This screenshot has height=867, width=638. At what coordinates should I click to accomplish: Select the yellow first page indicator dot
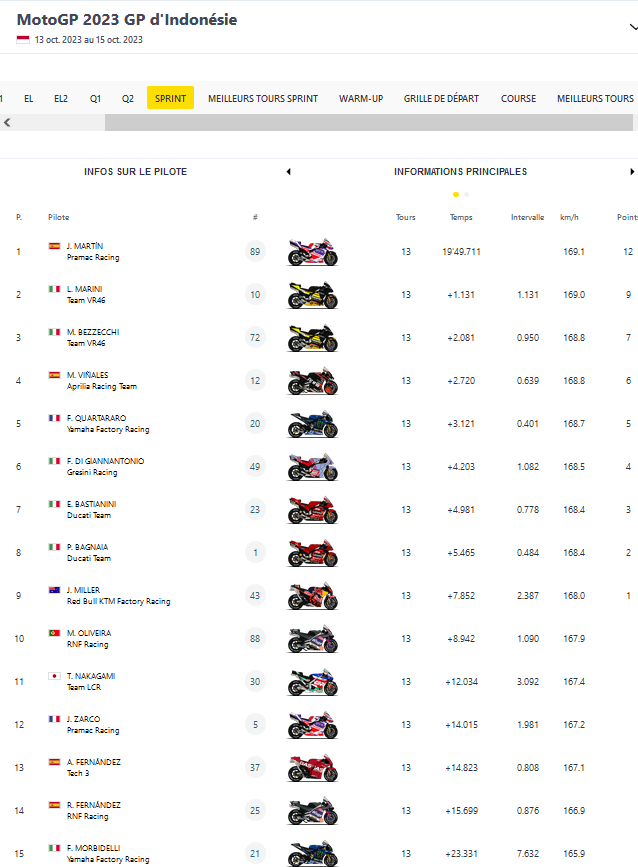tap(456, 194)
